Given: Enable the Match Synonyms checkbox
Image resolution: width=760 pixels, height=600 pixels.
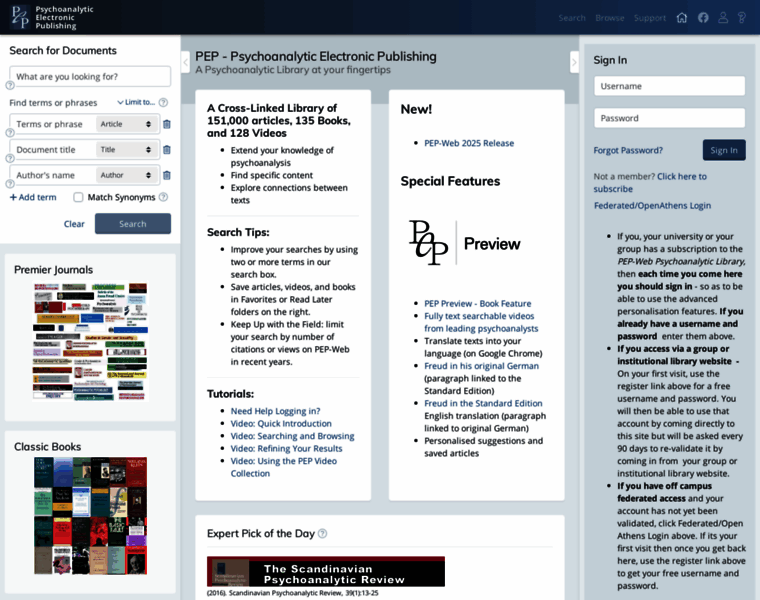Looking at the screenshot, I should pos(78,197).
